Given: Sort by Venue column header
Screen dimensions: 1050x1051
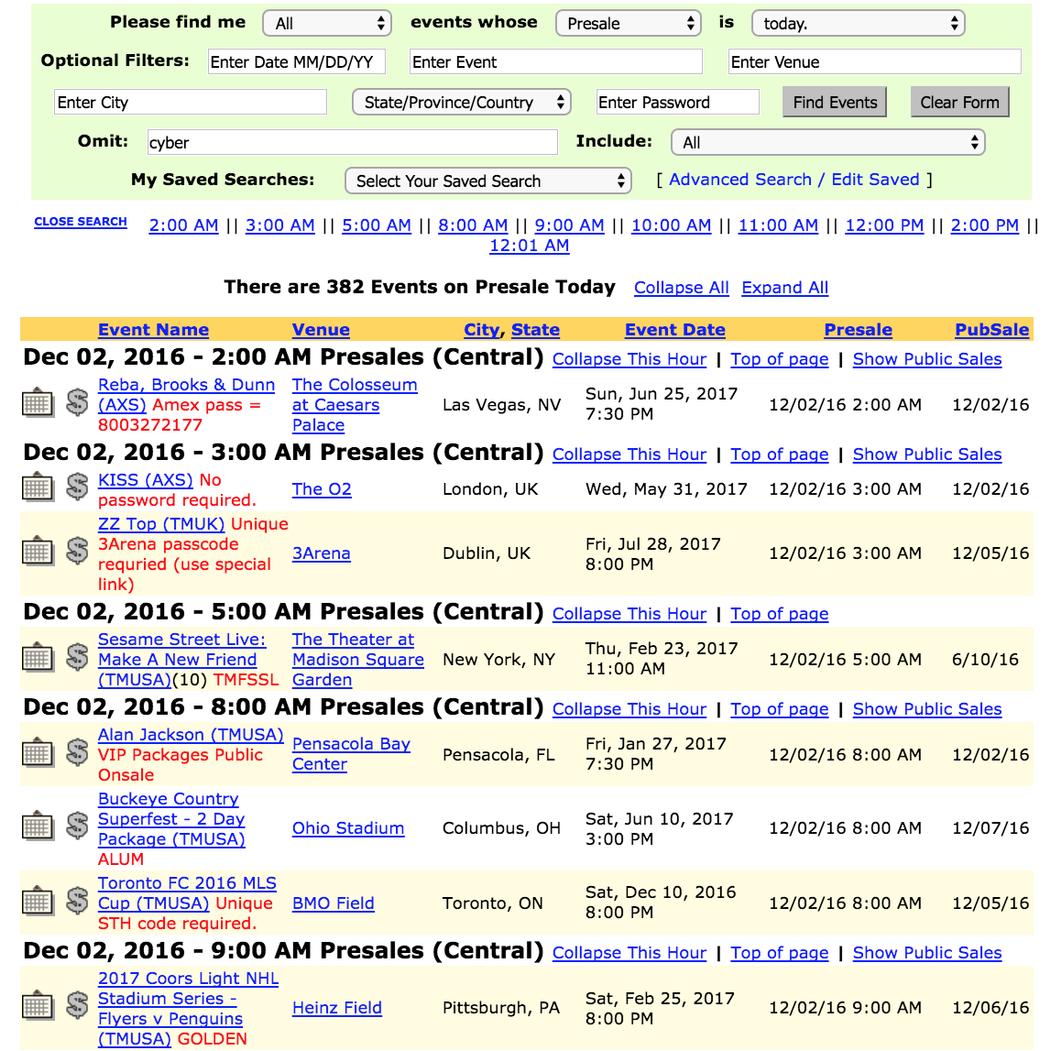Looking at the screenshot, I should (x=321, y=330).
